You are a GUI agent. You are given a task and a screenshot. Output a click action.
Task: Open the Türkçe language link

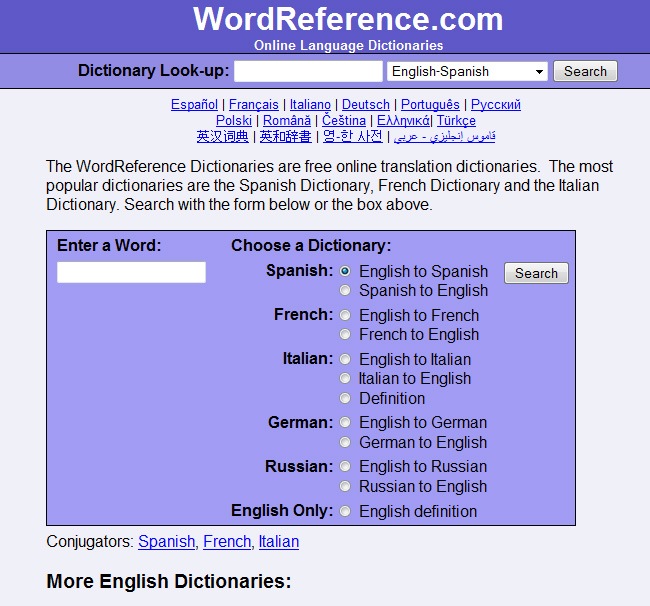point(456,121)
